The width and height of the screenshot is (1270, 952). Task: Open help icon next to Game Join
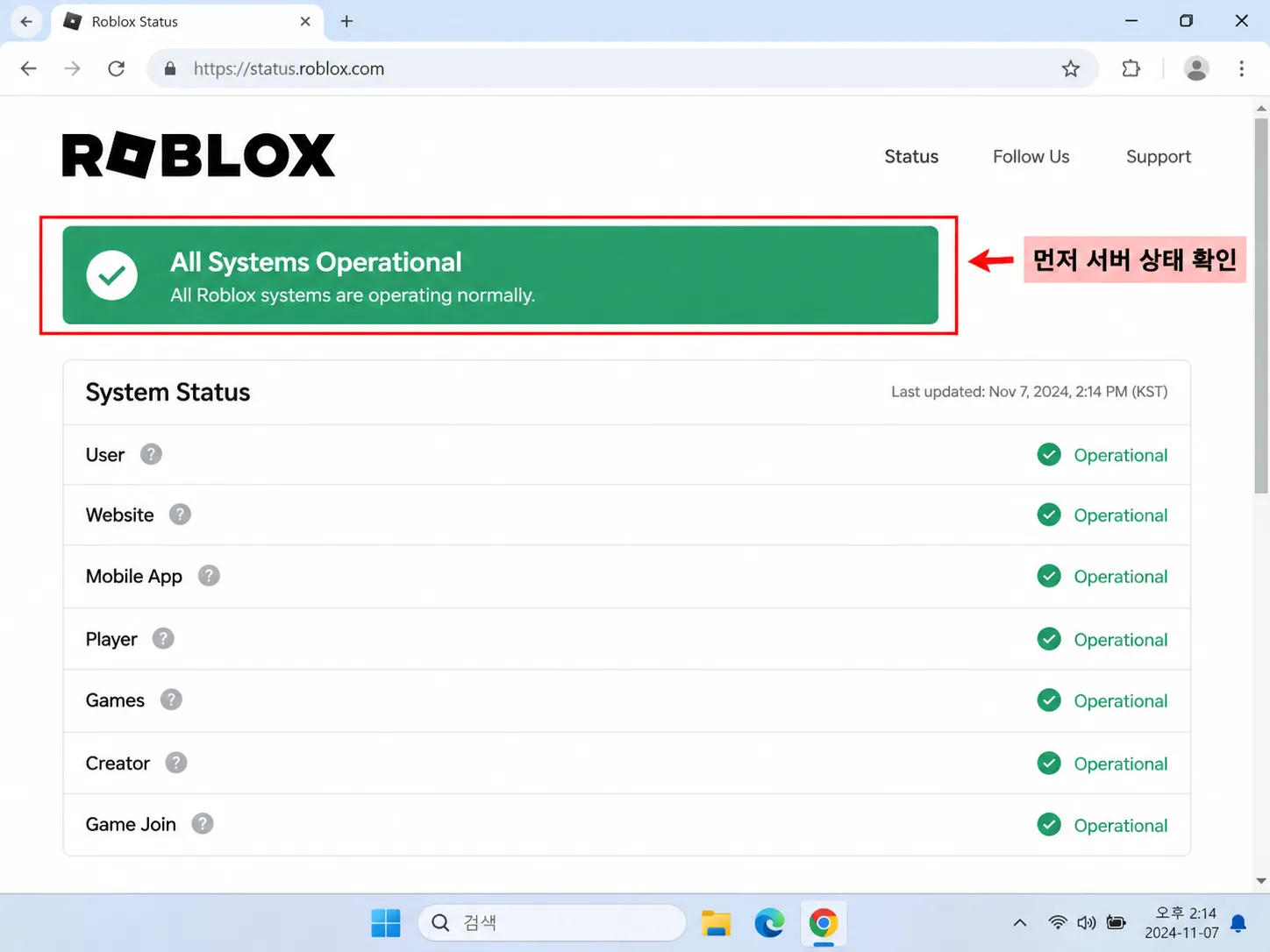pos(203,824)
